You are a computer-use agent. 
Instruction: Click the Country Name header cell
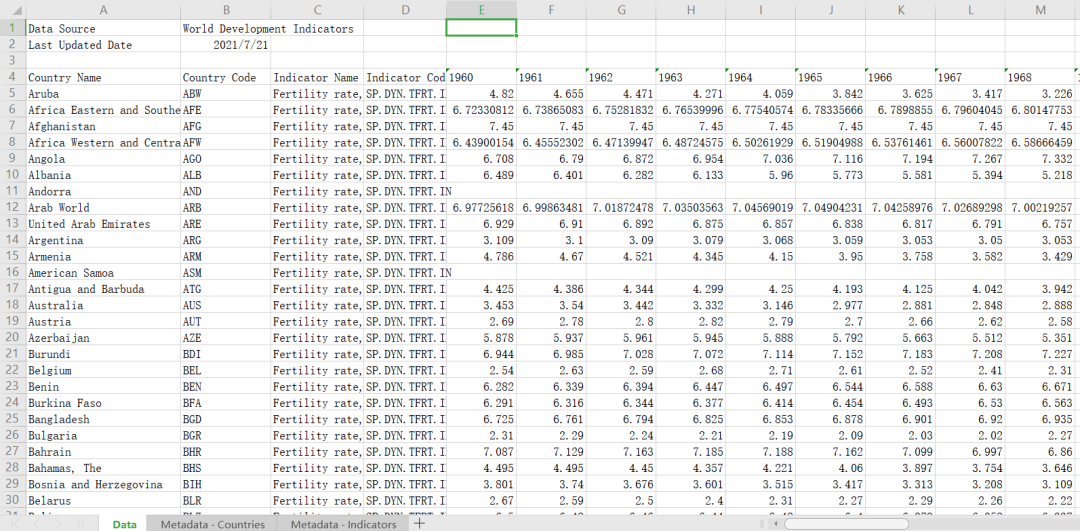(x=65, y=78)
